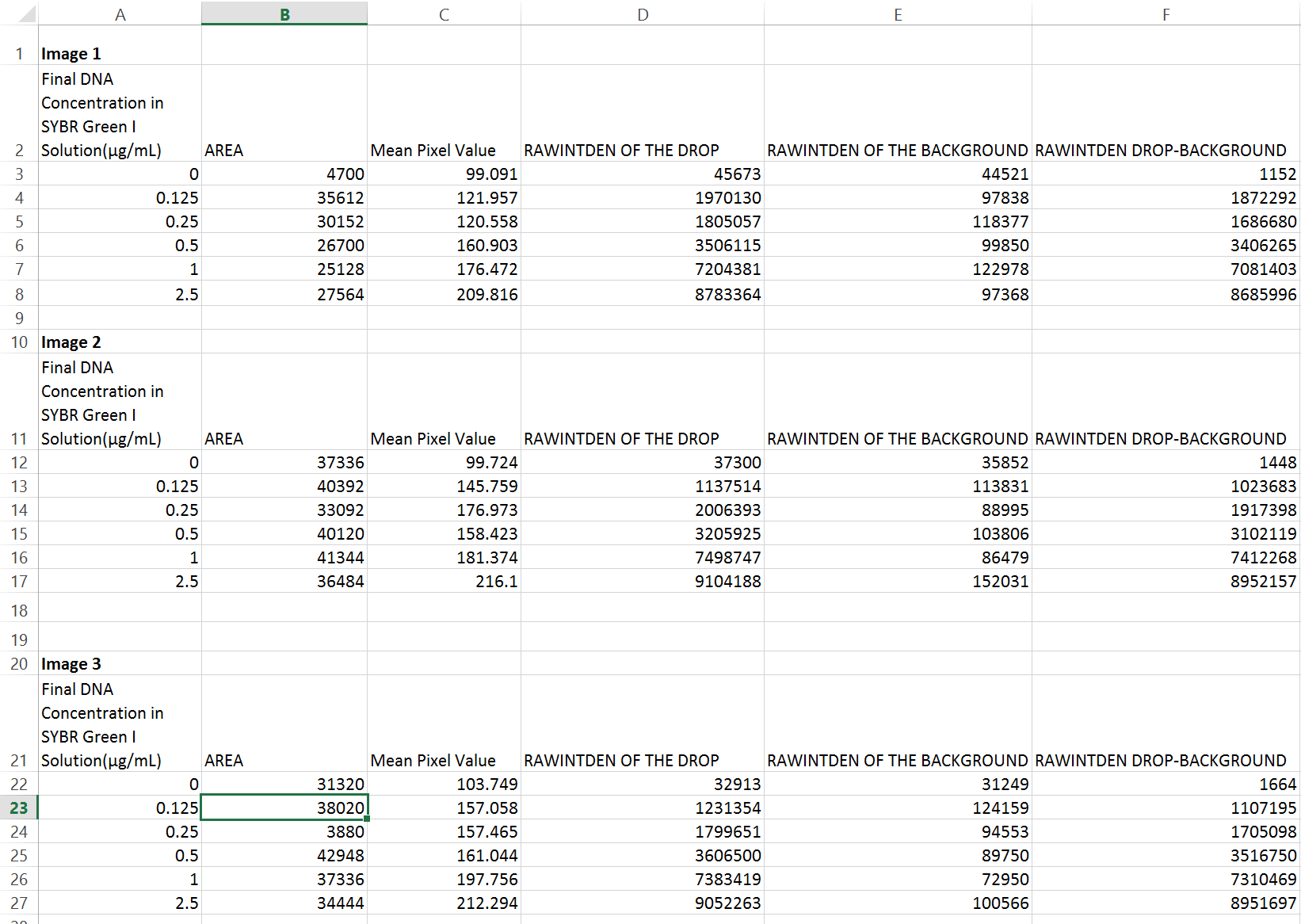Select column B header

coord(284,14)
